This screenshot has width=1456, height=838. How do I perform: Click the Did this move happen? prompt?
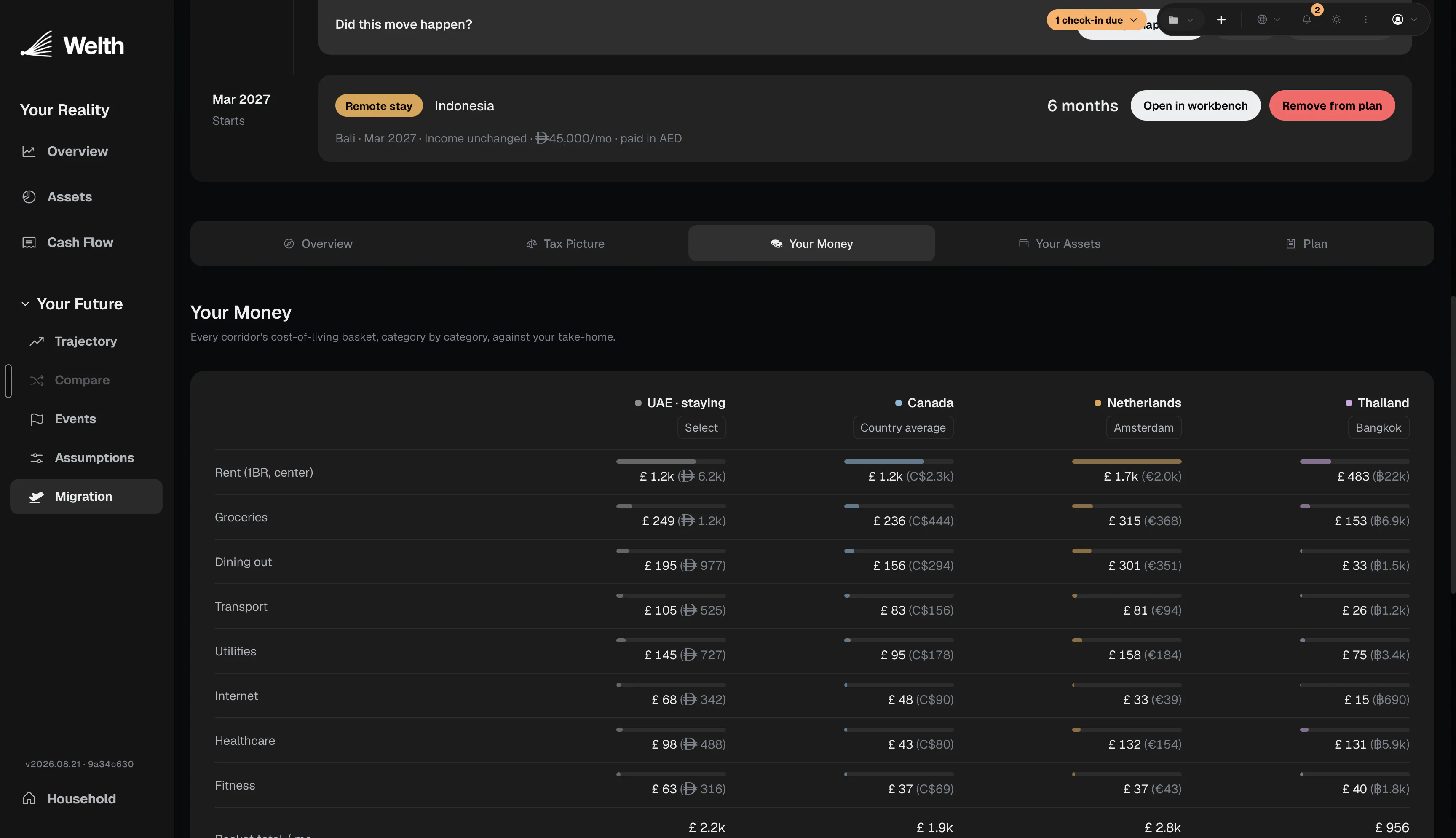tap(404, 24)
